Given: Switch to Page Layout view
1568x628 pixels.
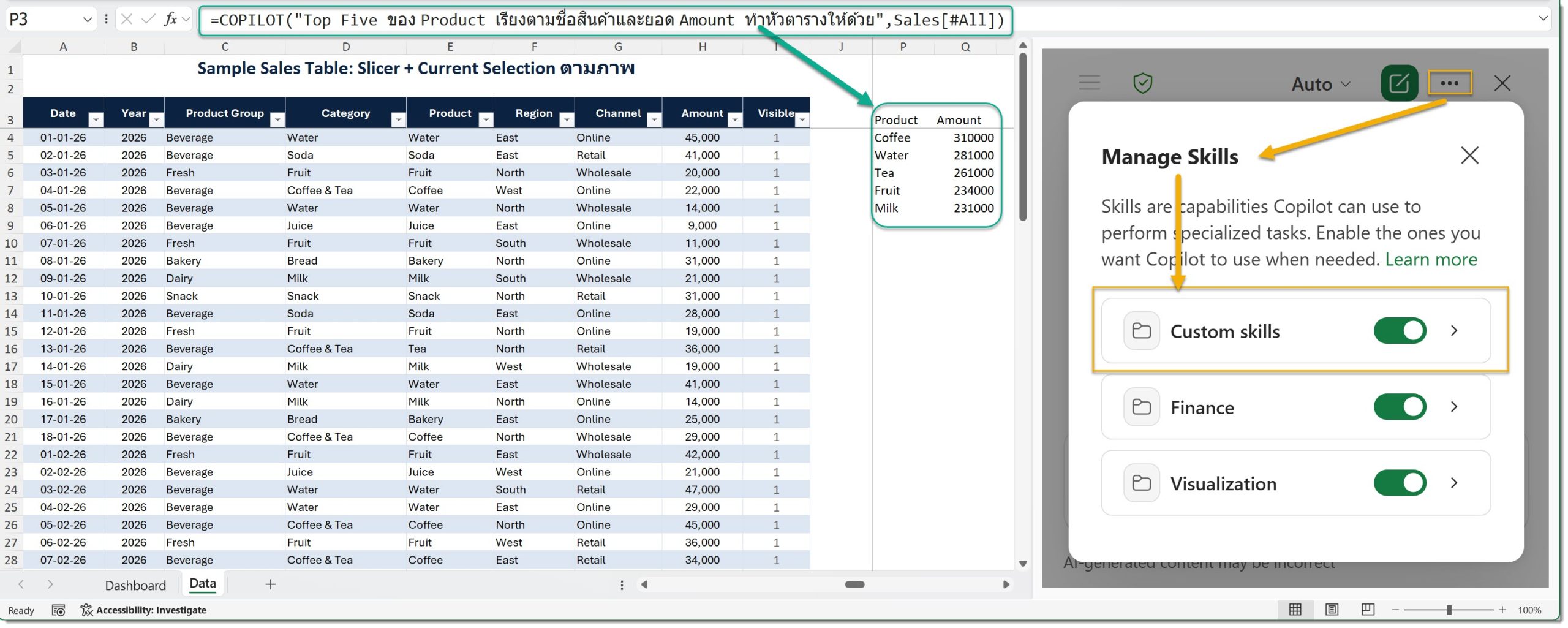Looking at the screenshot, I should click(x=1332, y=610).
